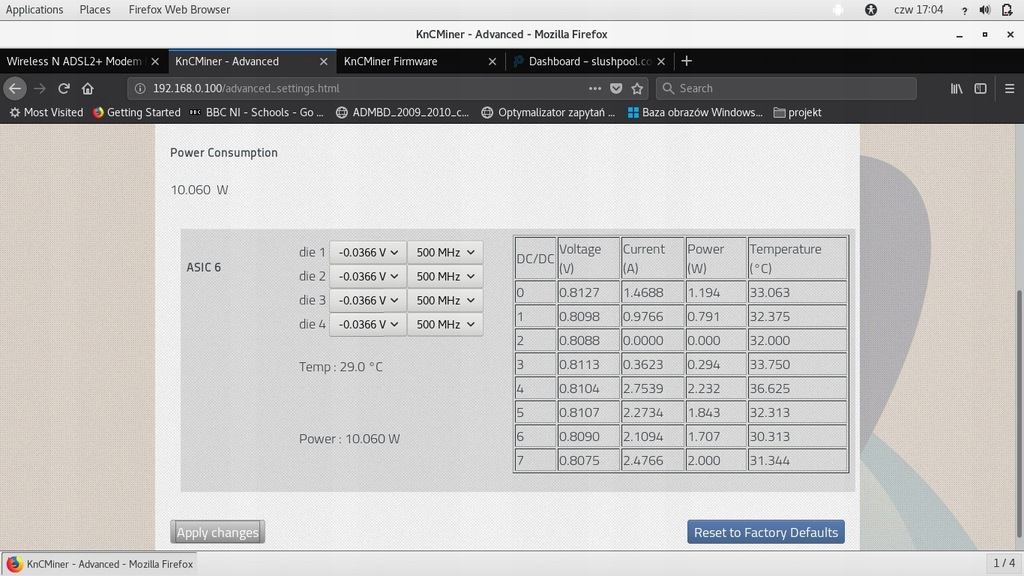
Task: Click the question mark network status icon
Action: click(964, 10)
